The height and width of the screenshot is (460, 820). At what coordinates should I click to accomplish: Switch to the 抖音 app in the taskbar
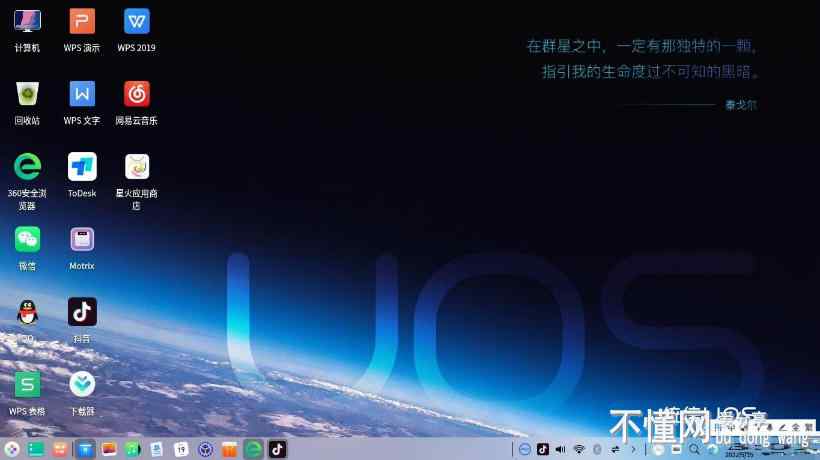[x=278, y=449]
